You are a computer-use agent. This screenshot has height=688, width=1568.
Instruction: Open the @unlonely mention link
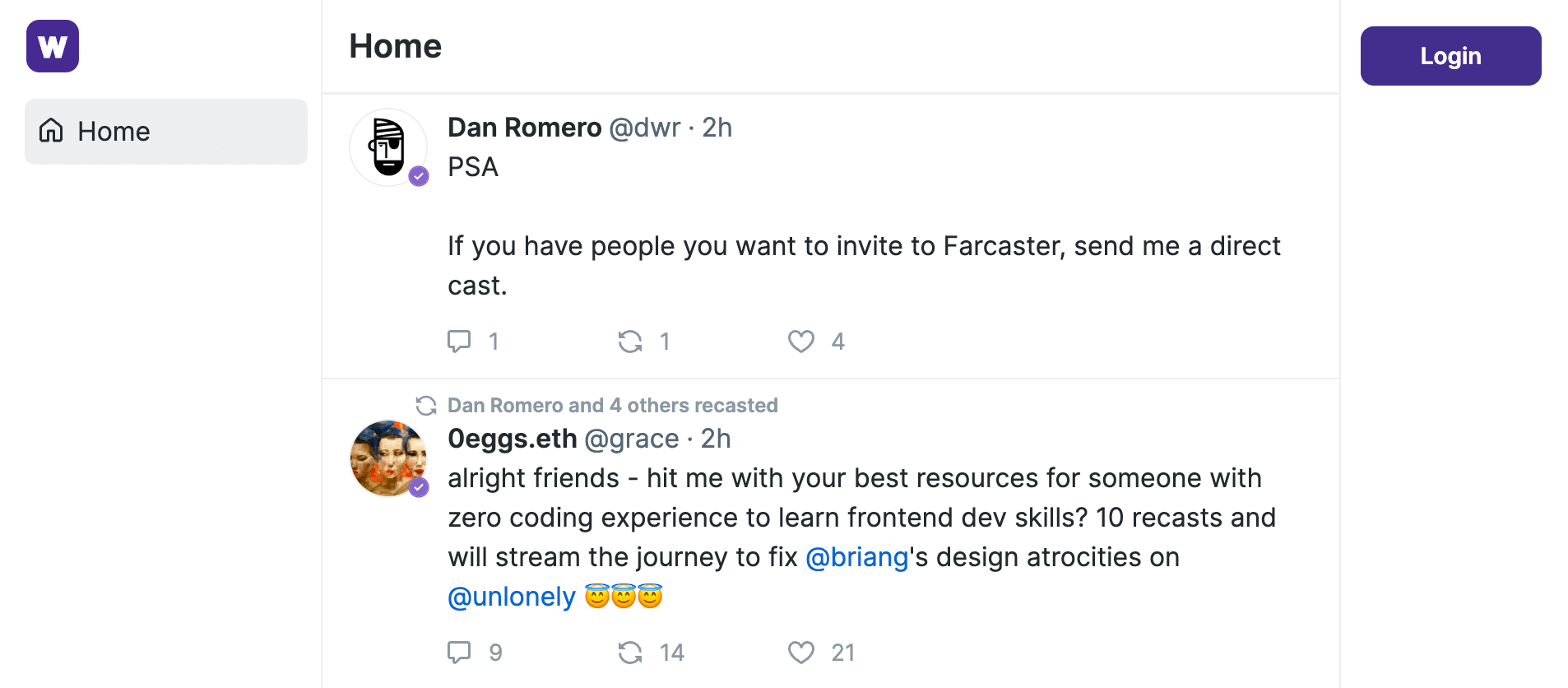pos(512,597)
